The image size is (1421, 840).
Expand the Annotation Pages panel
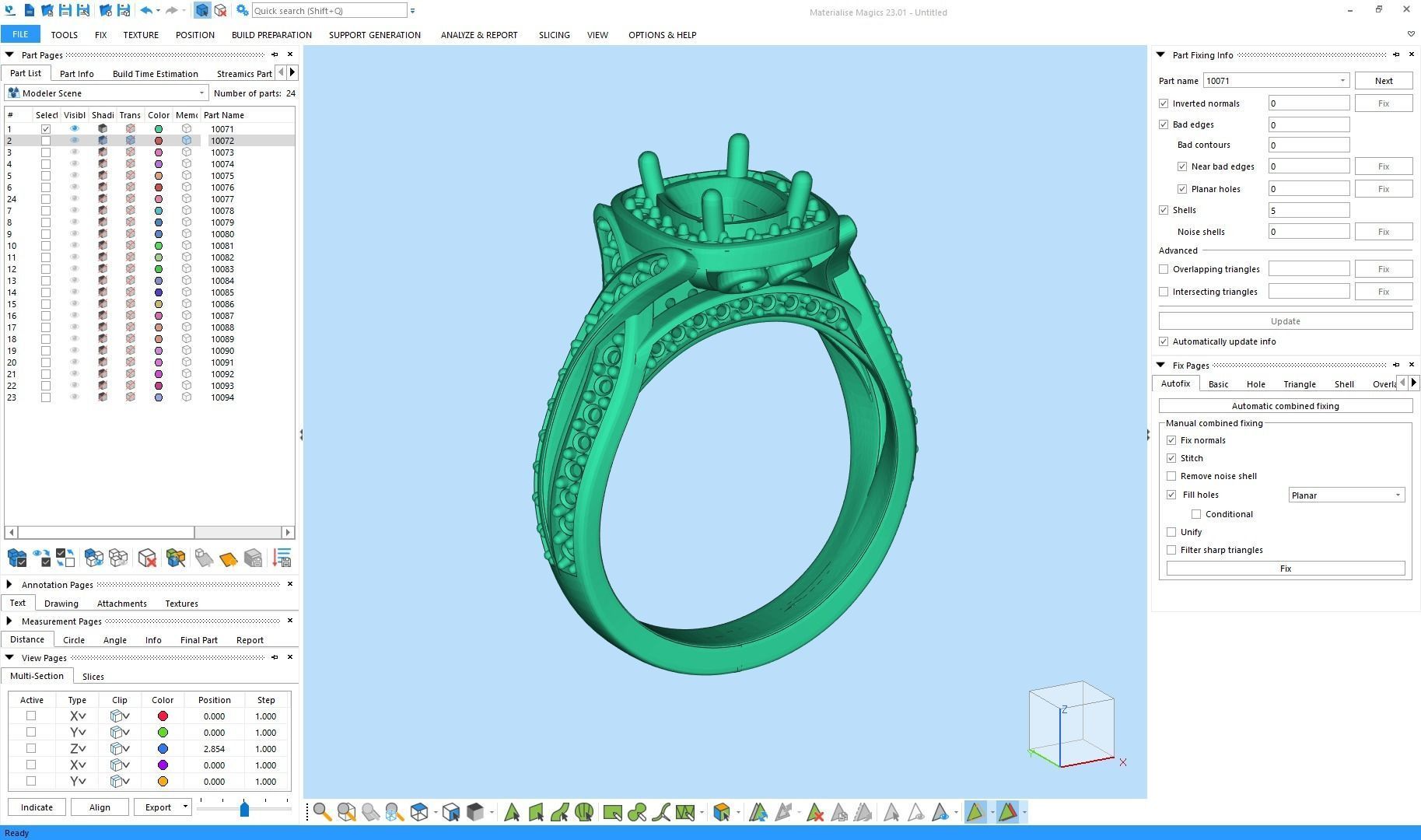(9, 585)
